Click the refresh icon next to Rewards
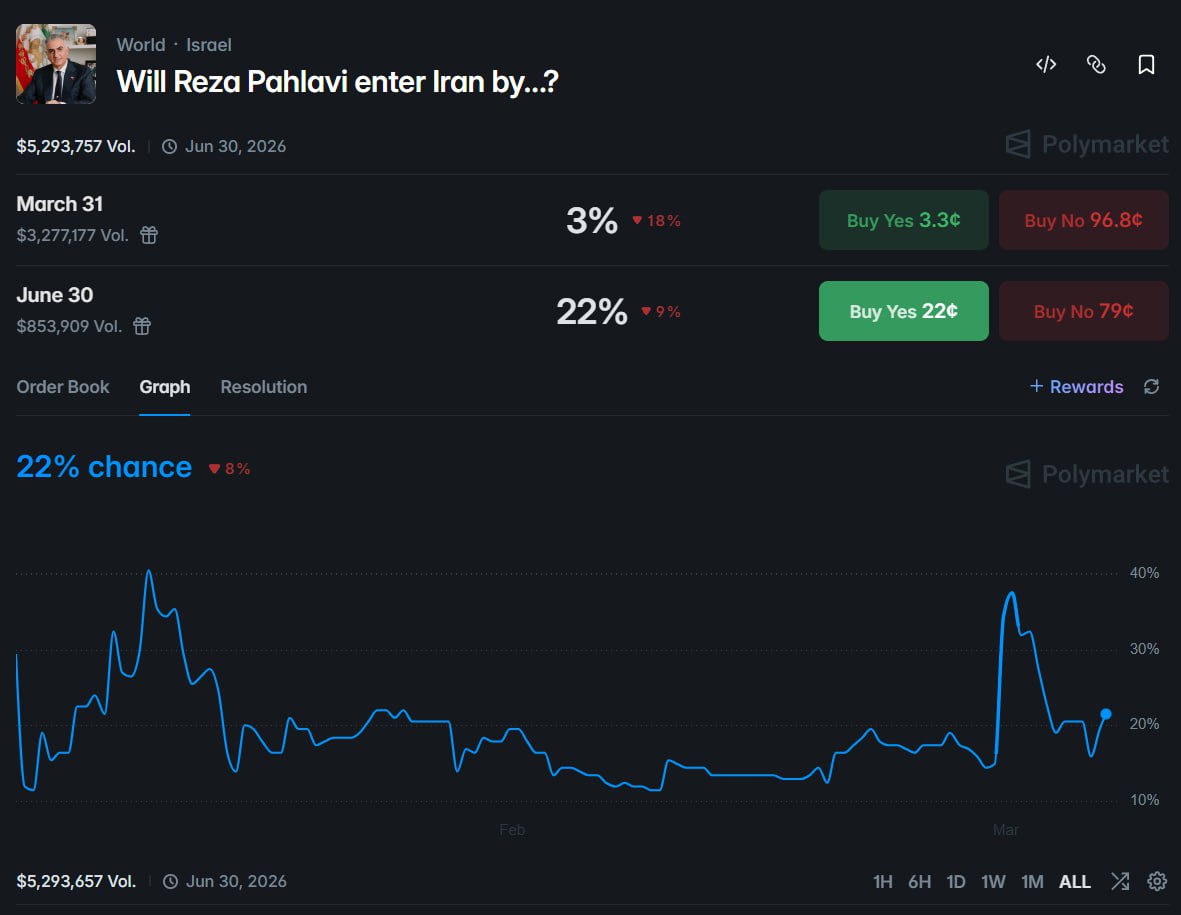 click(1152, 387)
